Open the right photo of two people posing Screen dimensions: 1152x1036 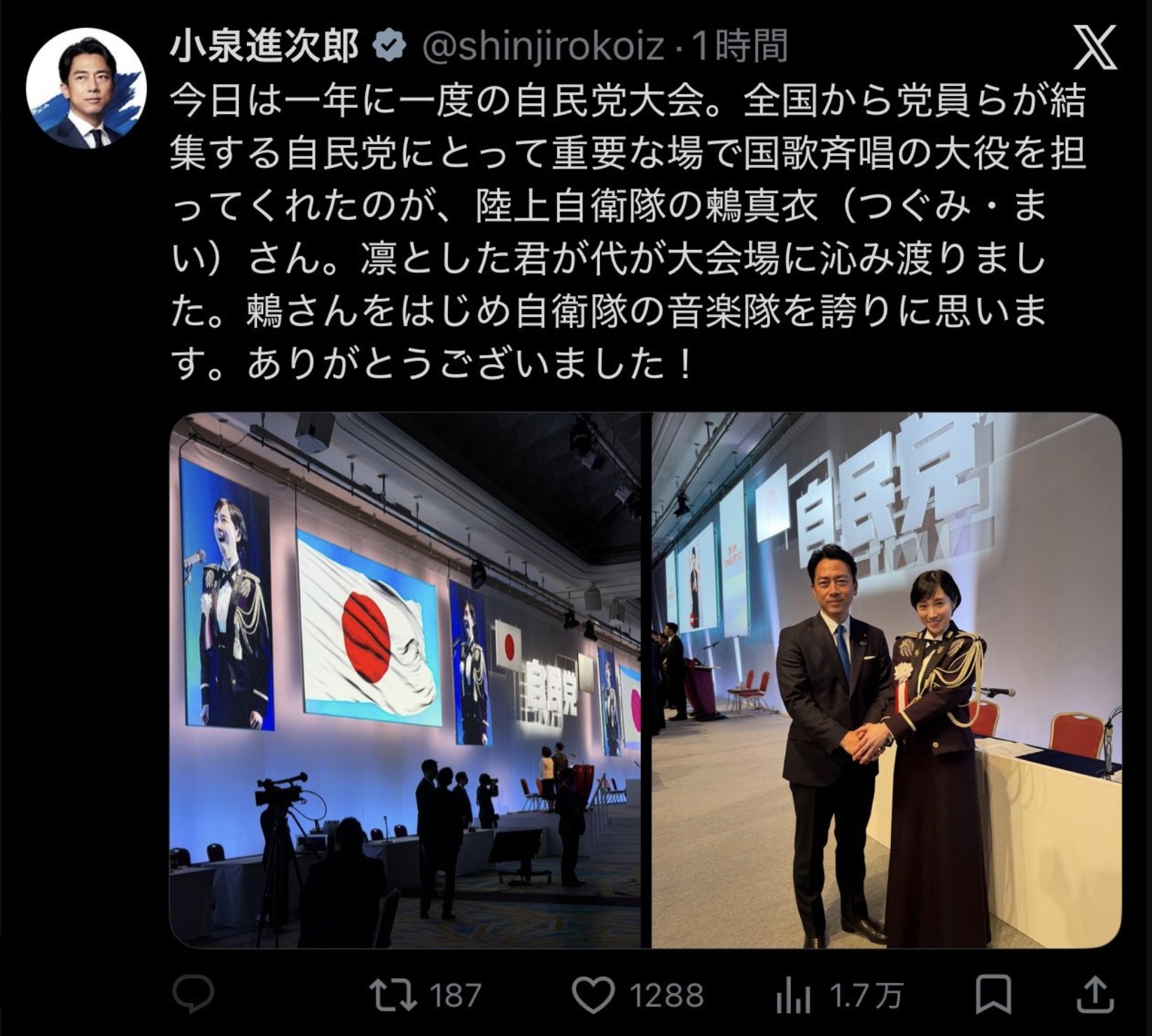[887, 680]
